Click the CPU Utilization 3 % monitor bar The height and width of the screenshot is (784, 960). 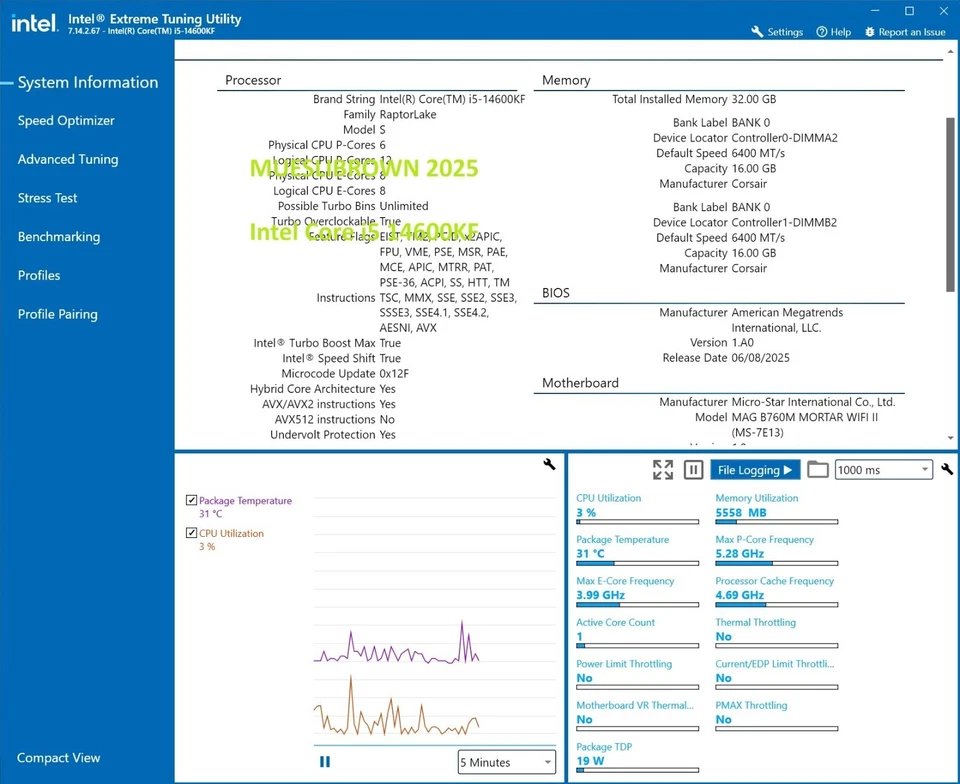[637, 522]
